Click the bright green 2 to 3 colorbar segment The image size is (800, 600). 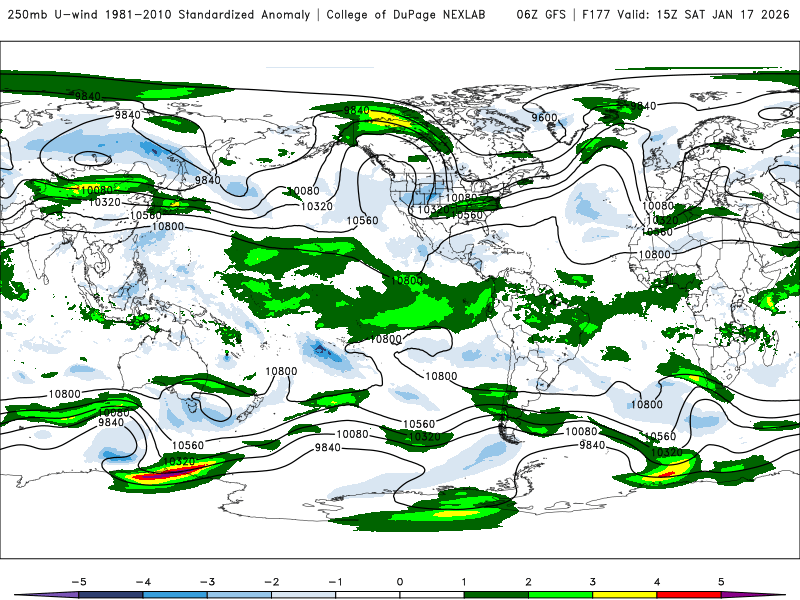[x=560, y=595]
